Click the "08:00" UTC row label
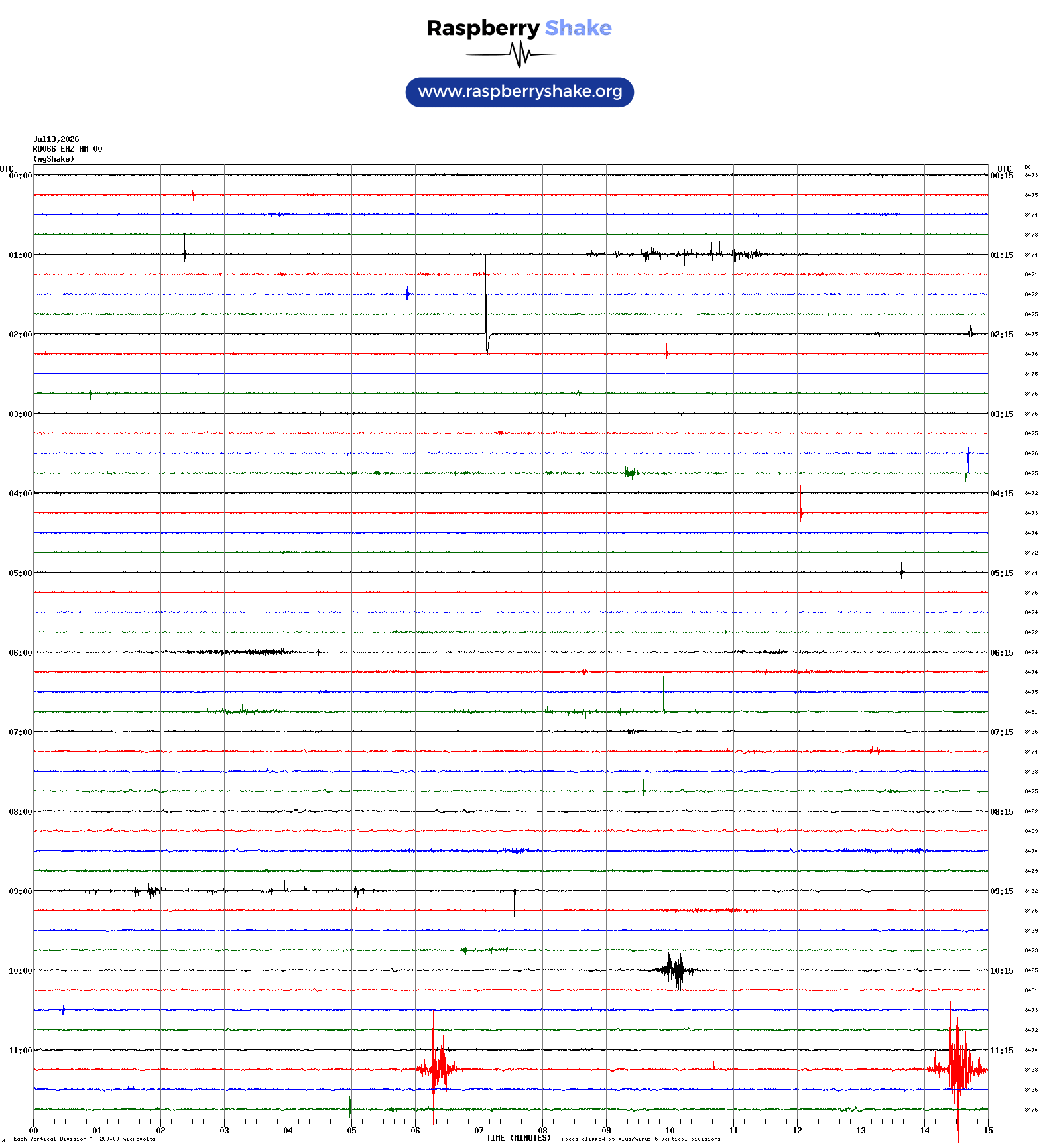The image size is (1041, 1148). click(21, 812)
